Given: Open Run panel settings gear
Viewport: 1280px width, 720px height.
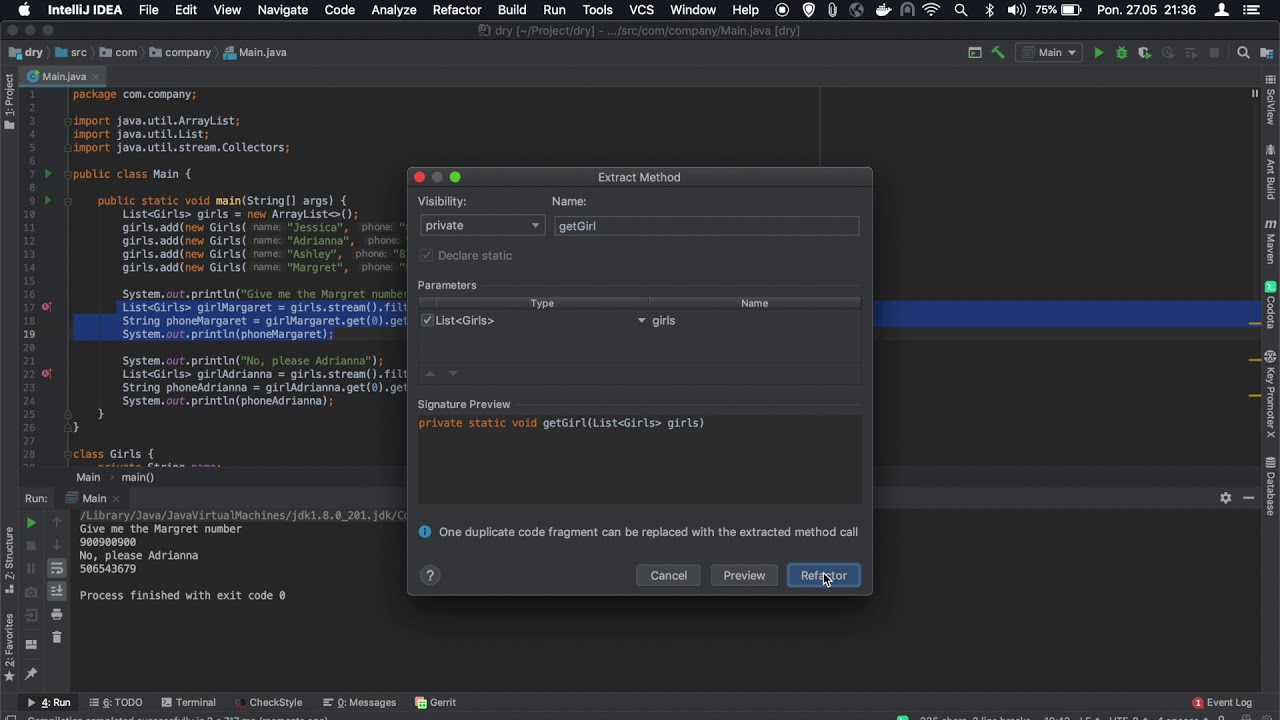Looking at the screenshot, I should pos(1225,498).
